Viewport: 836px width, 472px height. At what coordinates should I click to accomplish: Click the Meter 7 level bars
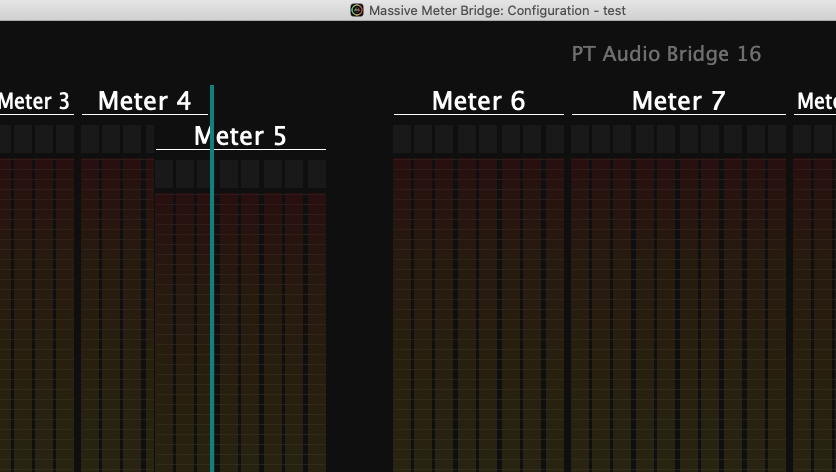pos(678,315)
